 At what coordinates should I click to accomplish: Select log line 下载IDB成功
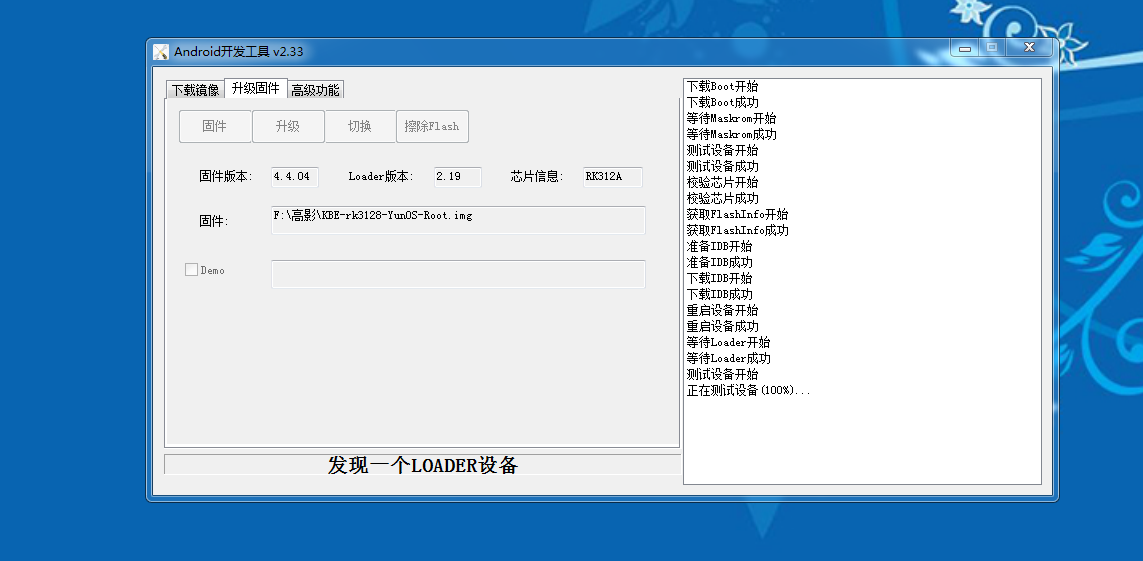point(719,294)
